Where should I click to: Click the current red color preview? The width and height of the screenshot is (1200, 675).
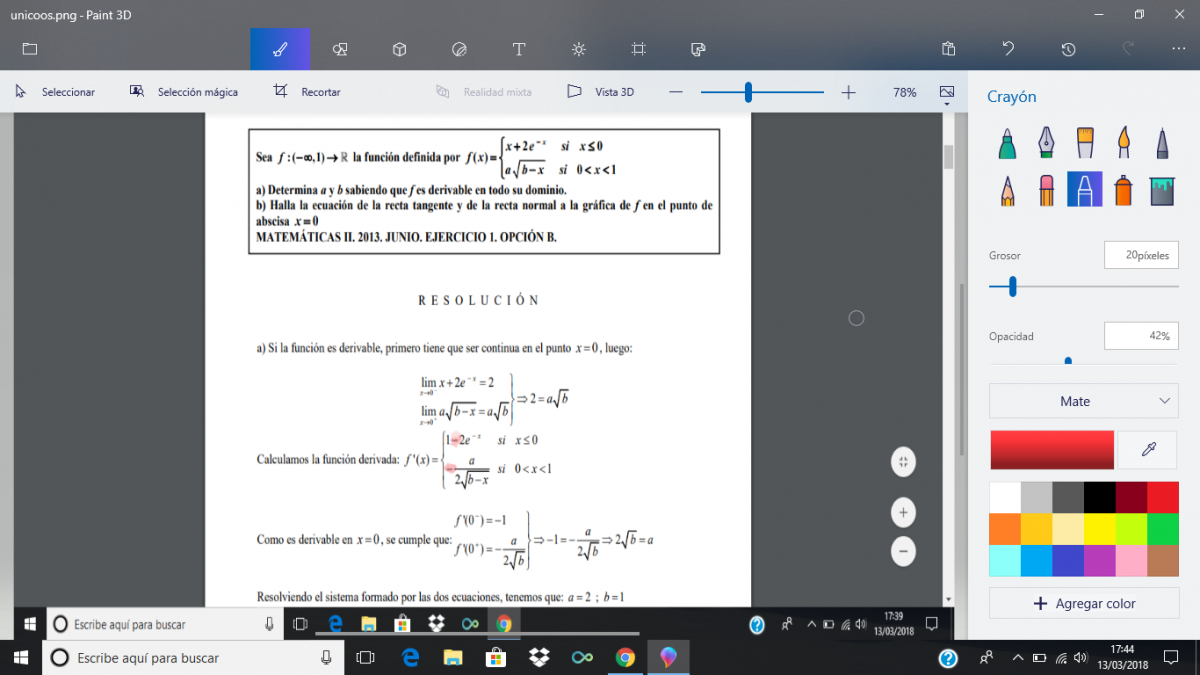click(1052, 450)
